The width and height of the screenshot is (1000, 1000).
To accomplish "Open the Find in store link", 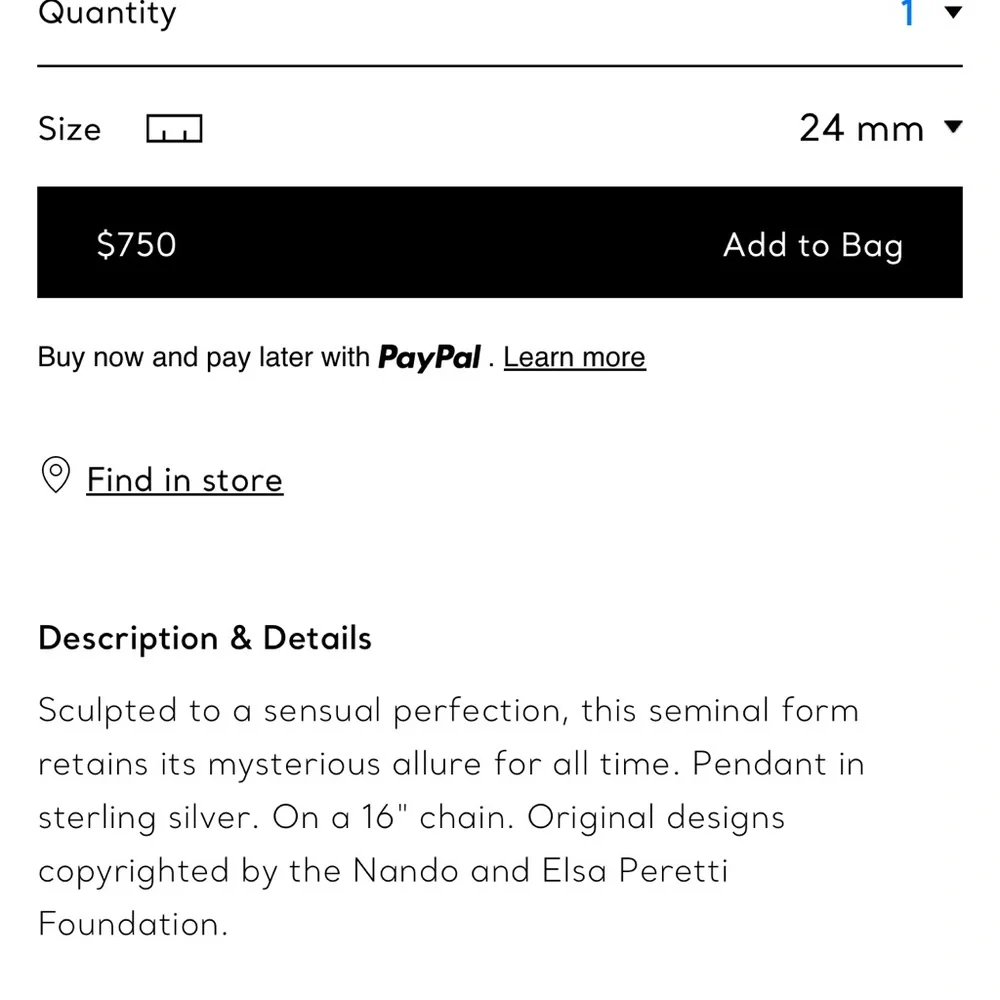I will pyautogui.click(x=185, y=480).
